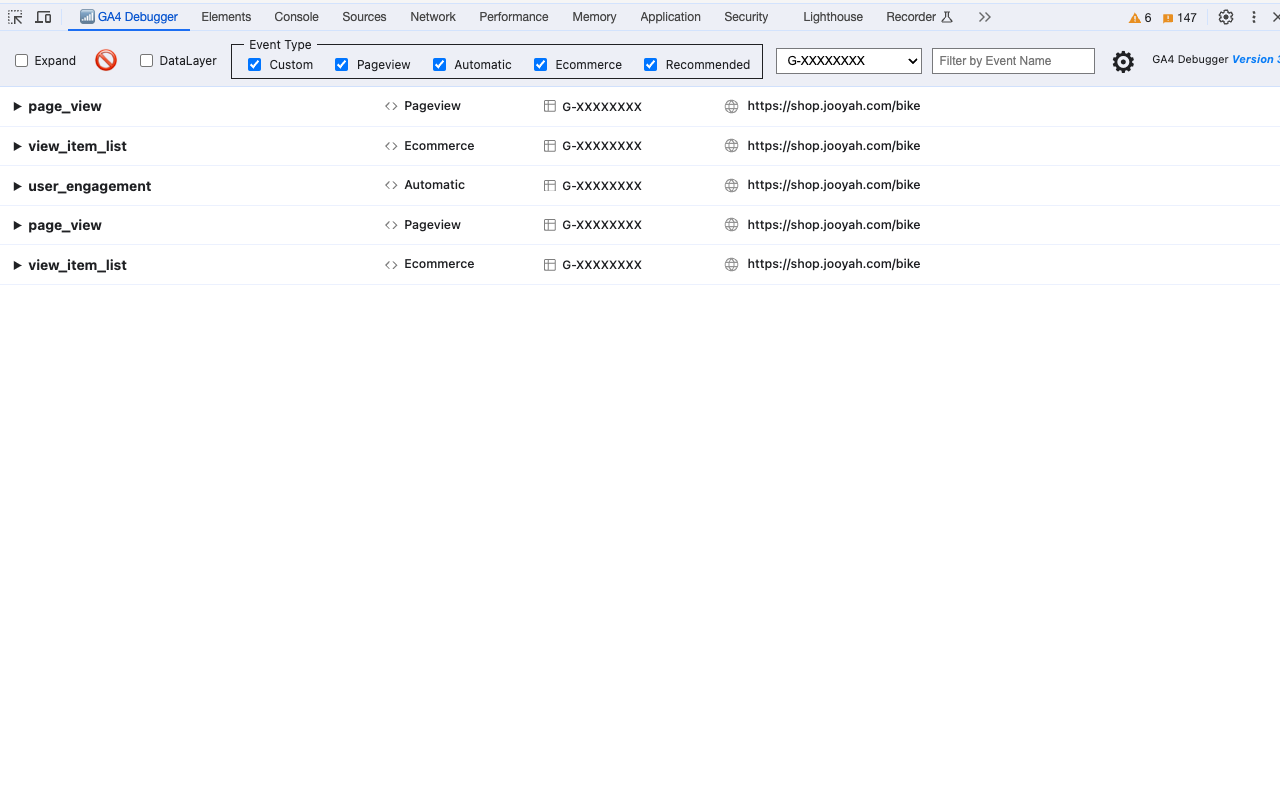Open DevTools settings gear
Screen dimensions: 1280x800
click(1226, 17)
